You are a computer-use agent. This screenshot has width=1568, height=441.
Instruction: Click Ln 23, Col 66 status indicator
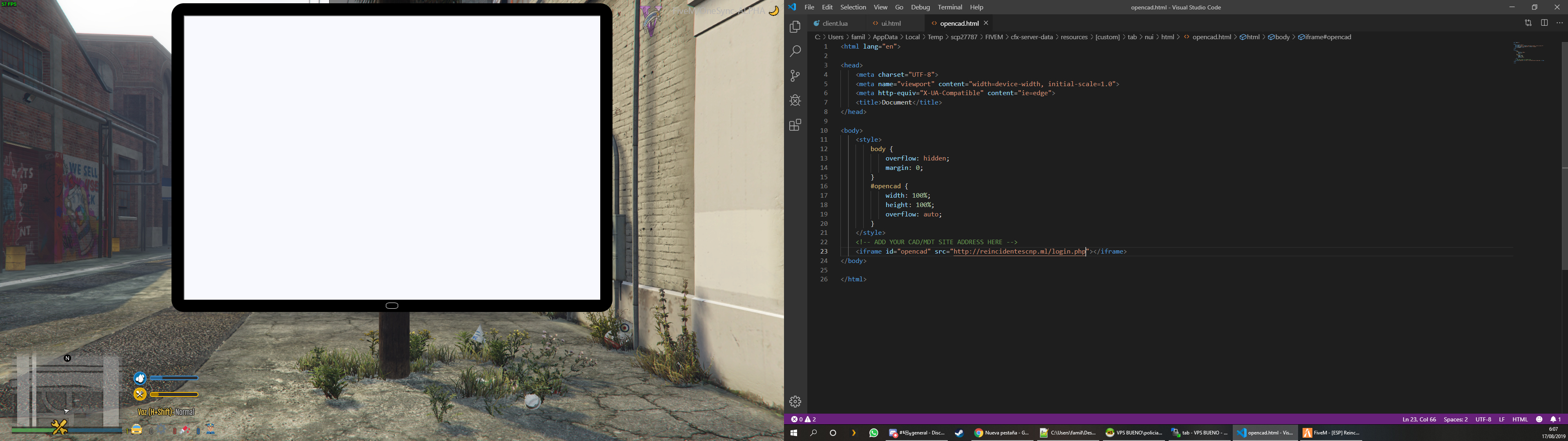(1420, 419)
